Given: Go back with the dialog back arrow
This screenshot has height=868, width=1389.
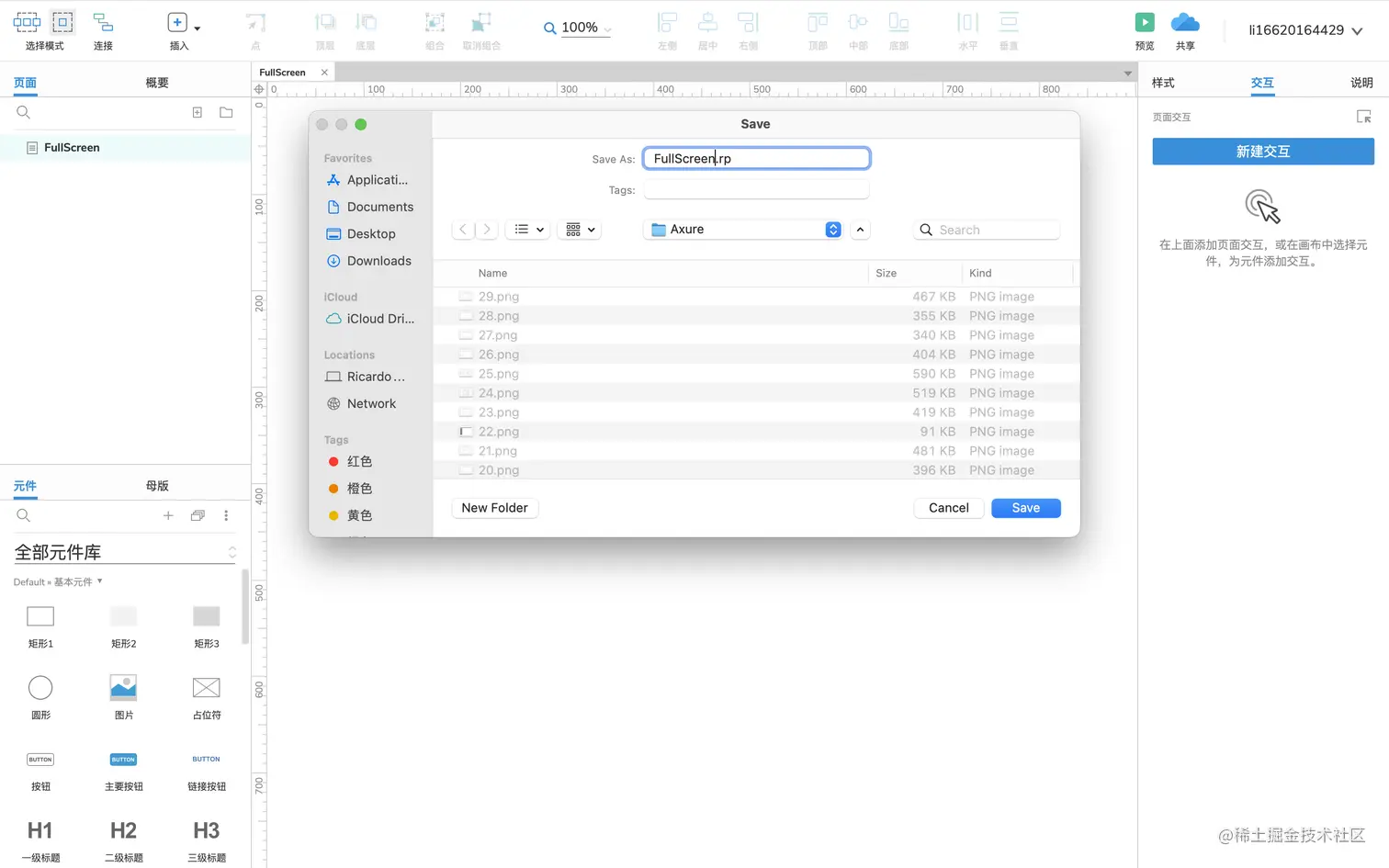Looking at the screenshot, I should [463, 230].
